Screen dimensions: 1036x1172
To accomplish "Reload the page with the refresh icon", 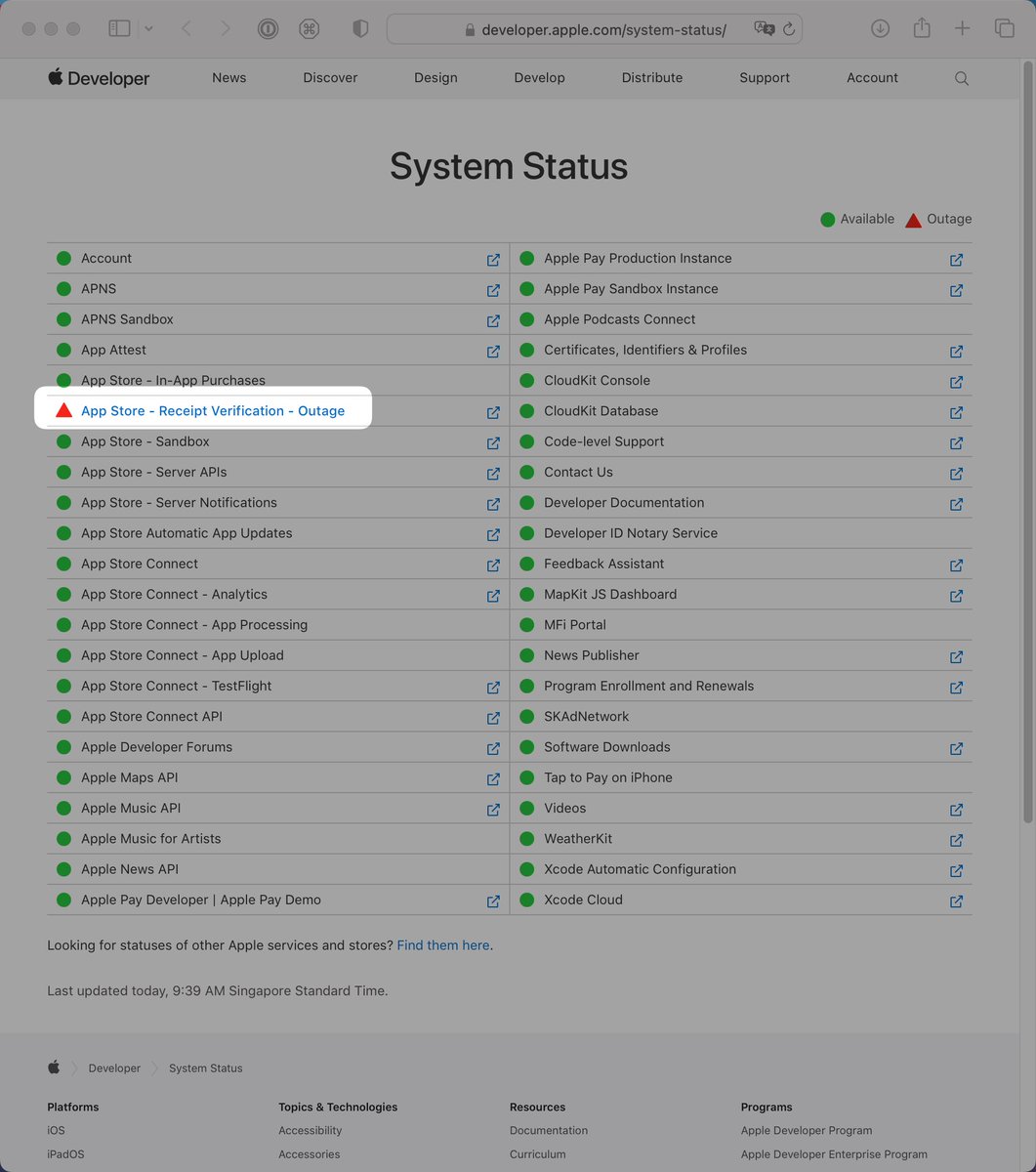I will coord(789,29).
